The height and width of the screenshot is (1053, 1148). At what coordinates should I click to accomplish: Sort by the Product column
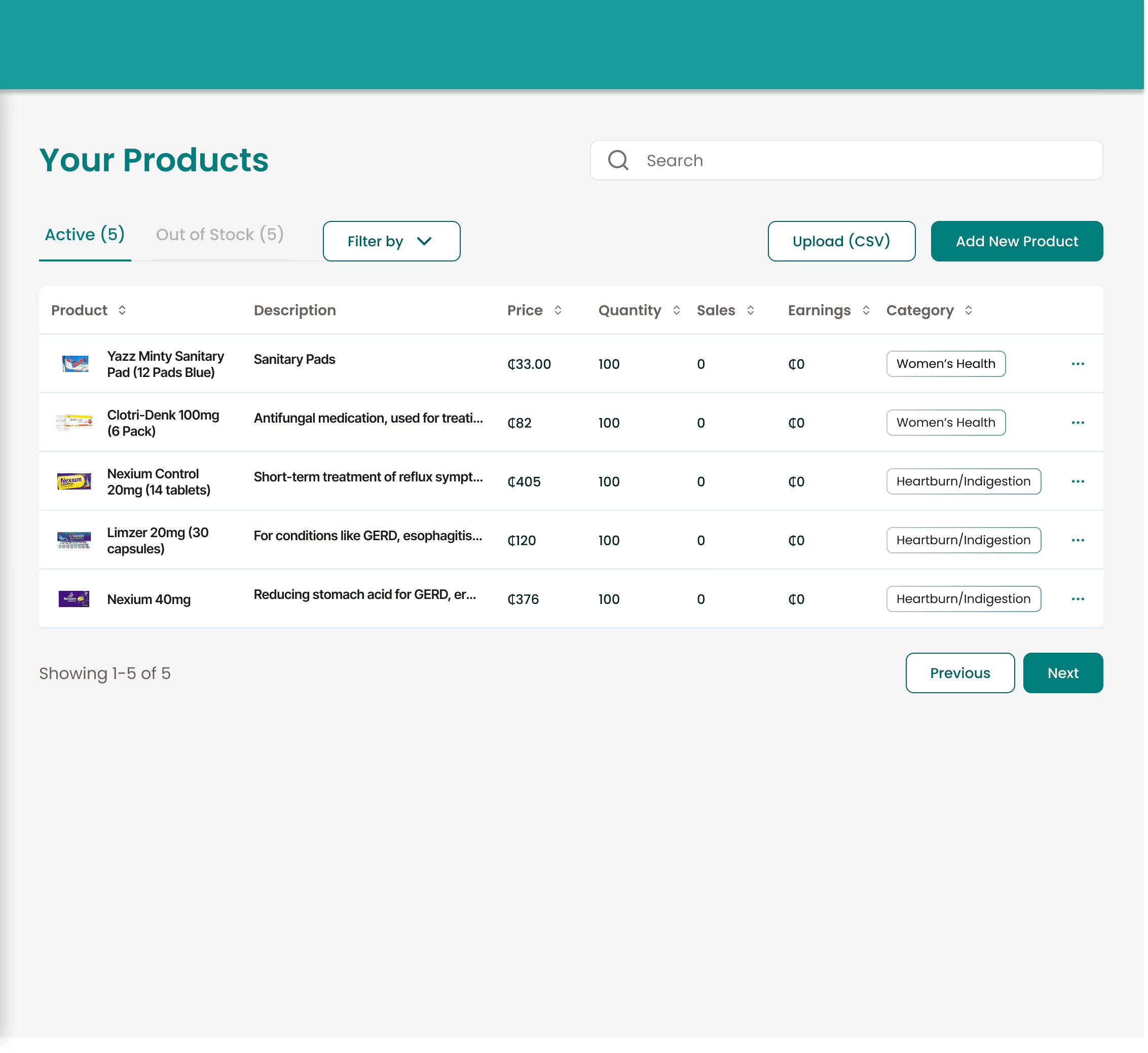(x=122, y=310)
